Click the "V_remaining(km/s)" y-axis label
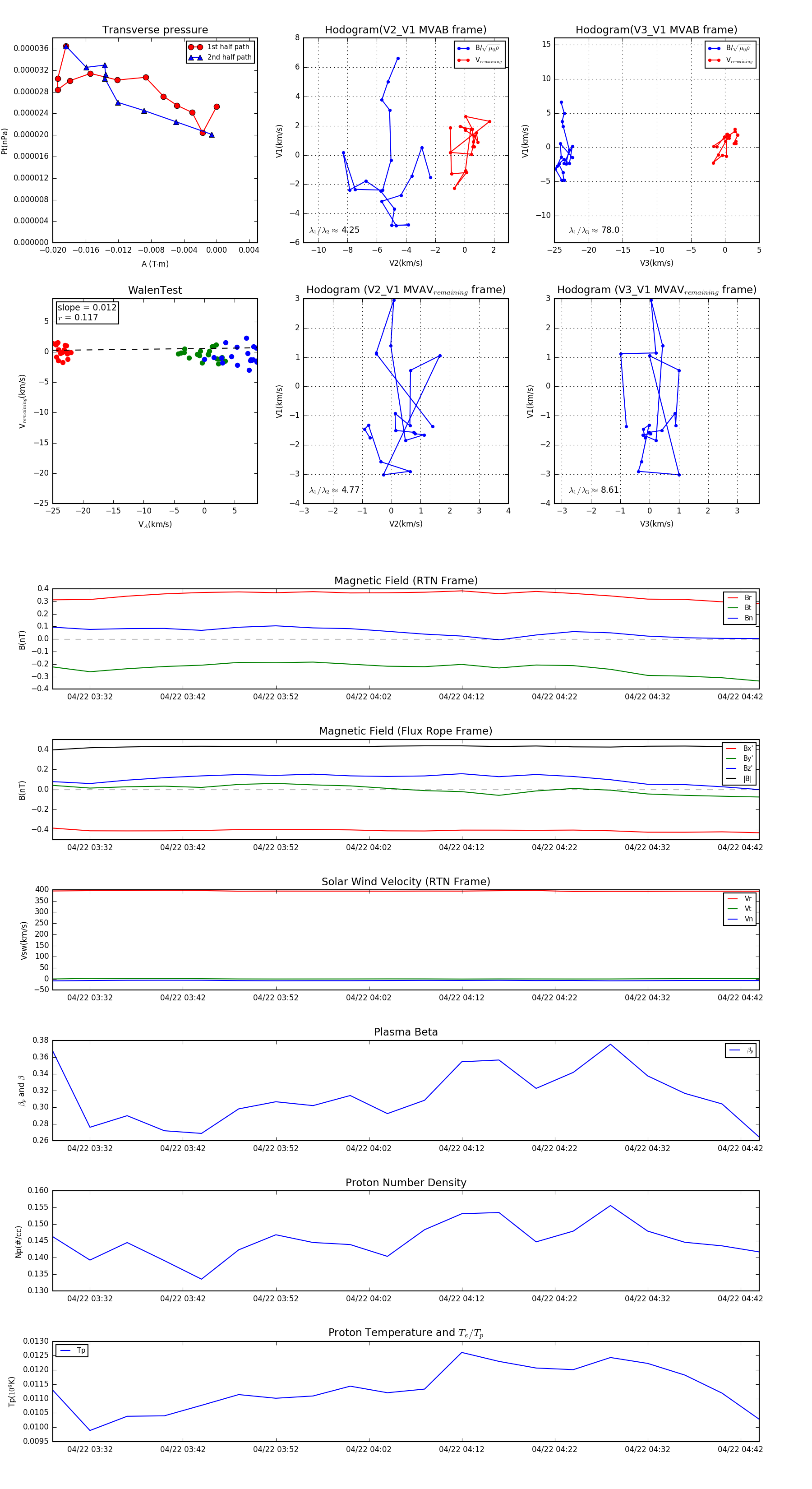This screenshot has height=1489, width=812. (x=22, y=401)
